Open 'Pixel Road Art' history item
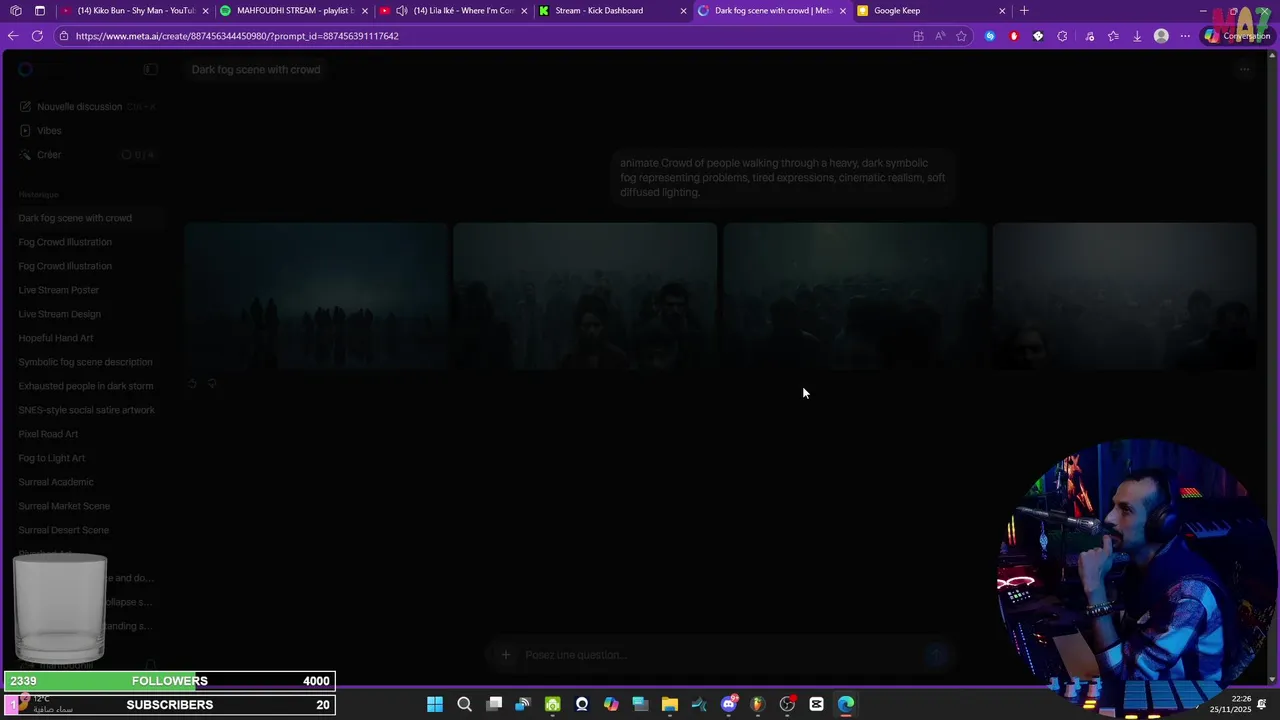1280x720 pixels. (x=48, y=434)
